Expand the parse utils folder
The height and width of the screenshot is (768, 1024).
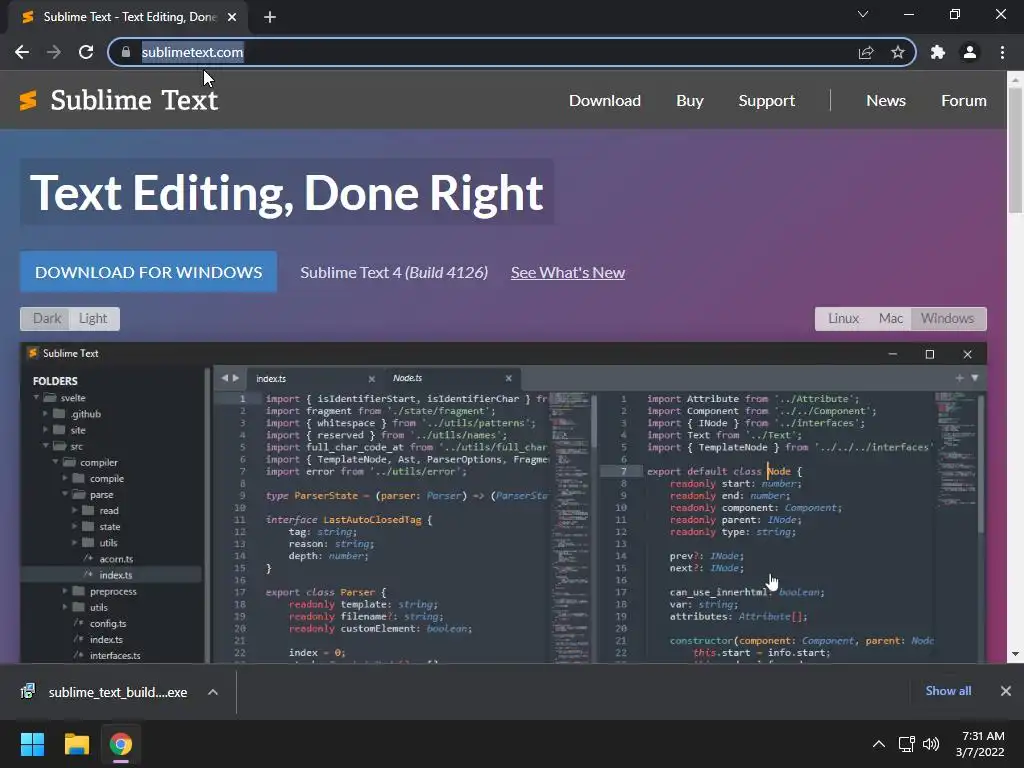pyautogui.click(x=74, y=543)
